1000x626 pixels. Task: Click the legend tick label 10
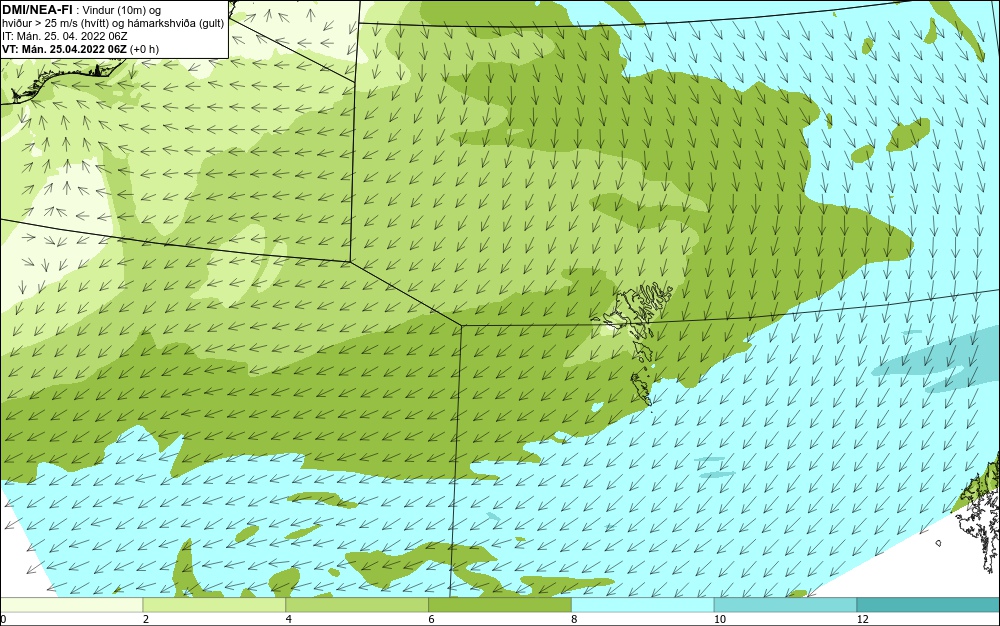pyautogui.click(x=719, y=619)
